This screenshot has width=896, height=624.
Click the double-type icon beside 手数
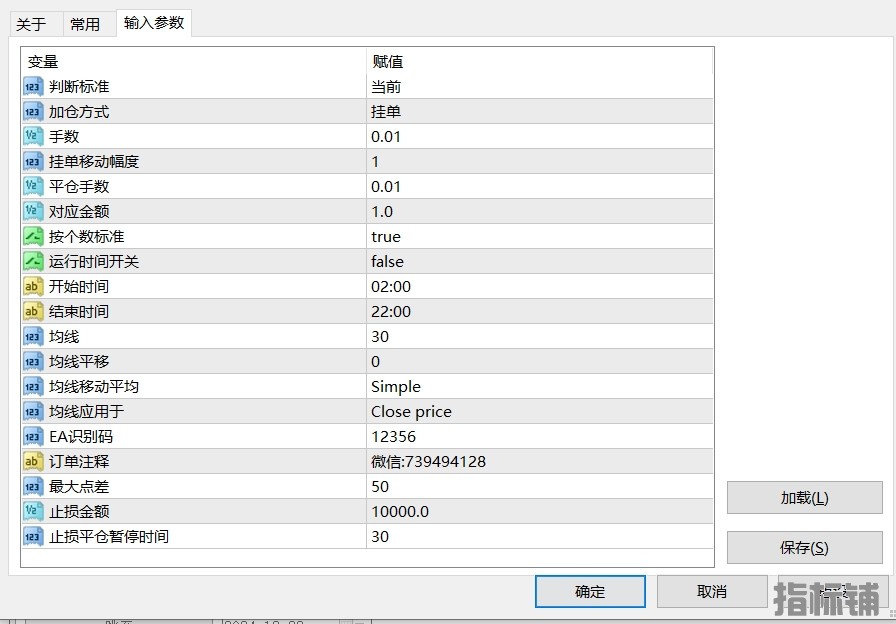click(x=32, y=137)
